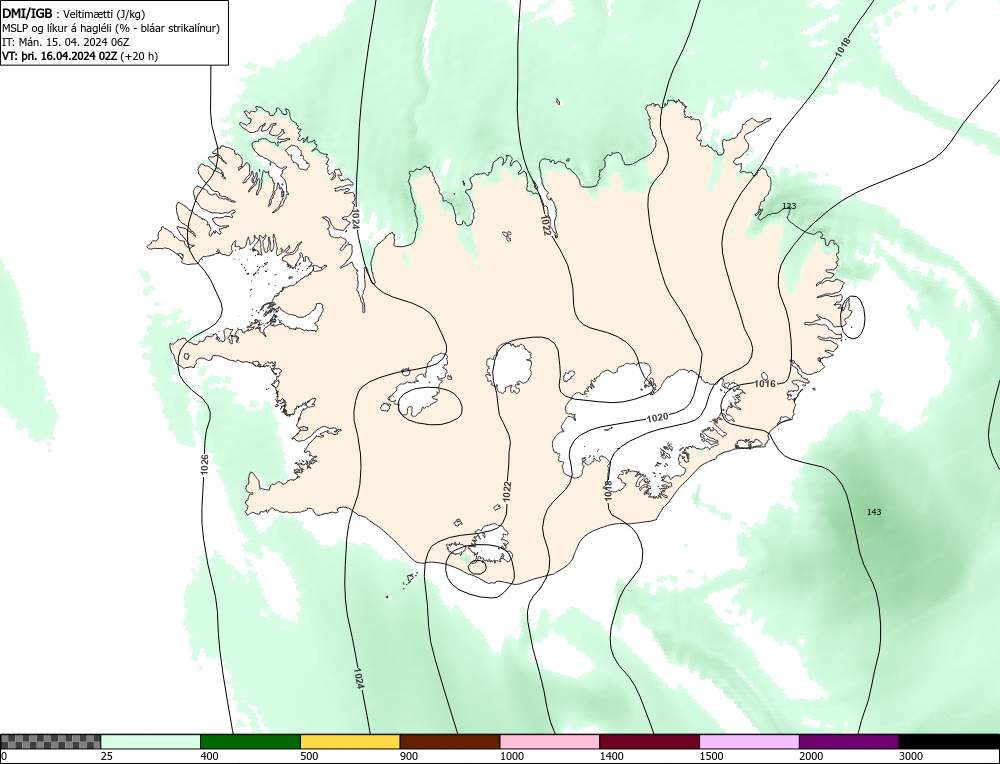Click the 1022 isobar label in south Iceland
Screen dimensions: 1000x764
pos(506,491)
